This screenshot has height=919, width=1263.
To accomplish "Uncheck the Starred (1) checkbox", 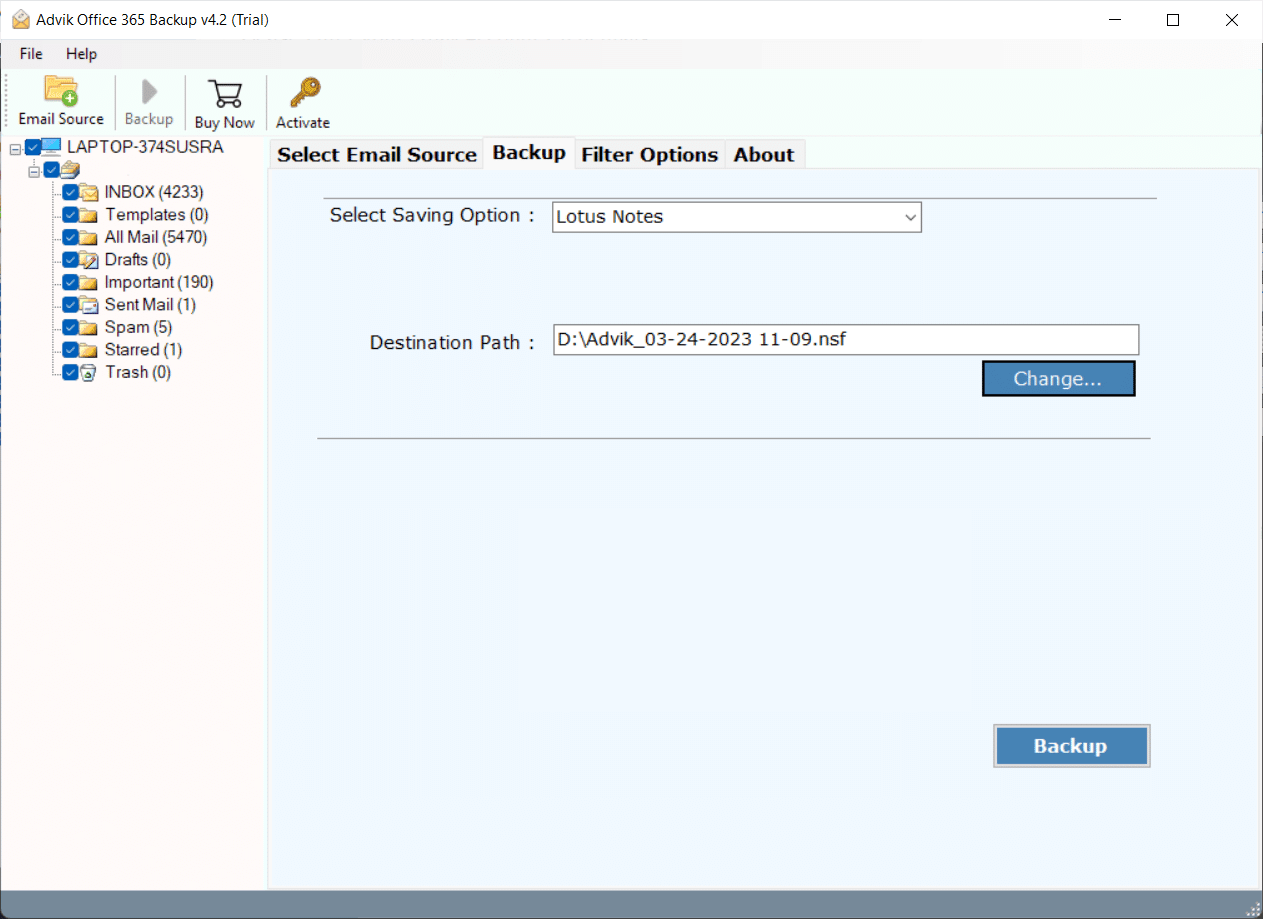I will pos(70,350).
